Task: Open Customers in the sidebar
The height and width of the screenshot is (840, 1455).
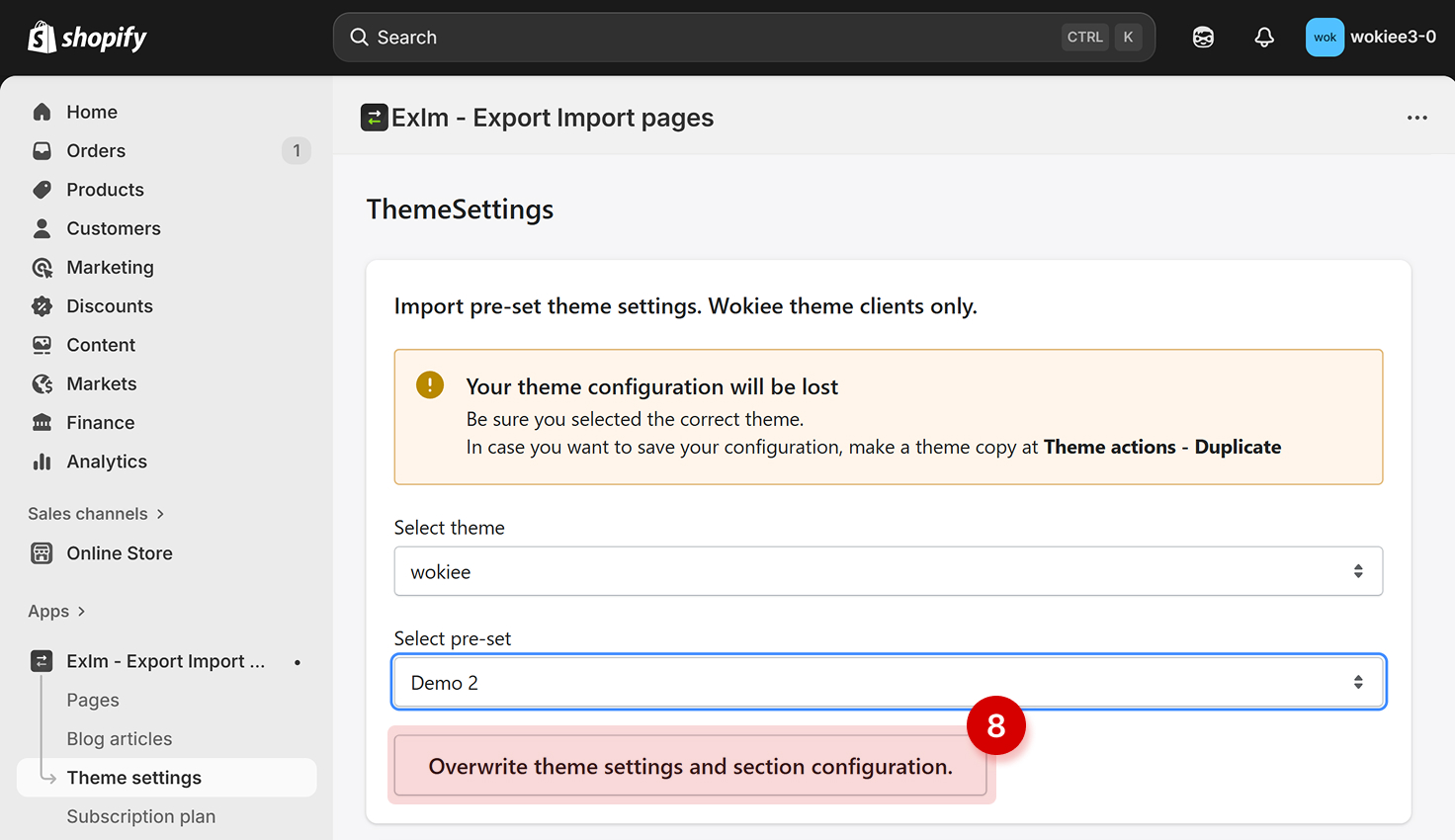Action: pos(113,228)
